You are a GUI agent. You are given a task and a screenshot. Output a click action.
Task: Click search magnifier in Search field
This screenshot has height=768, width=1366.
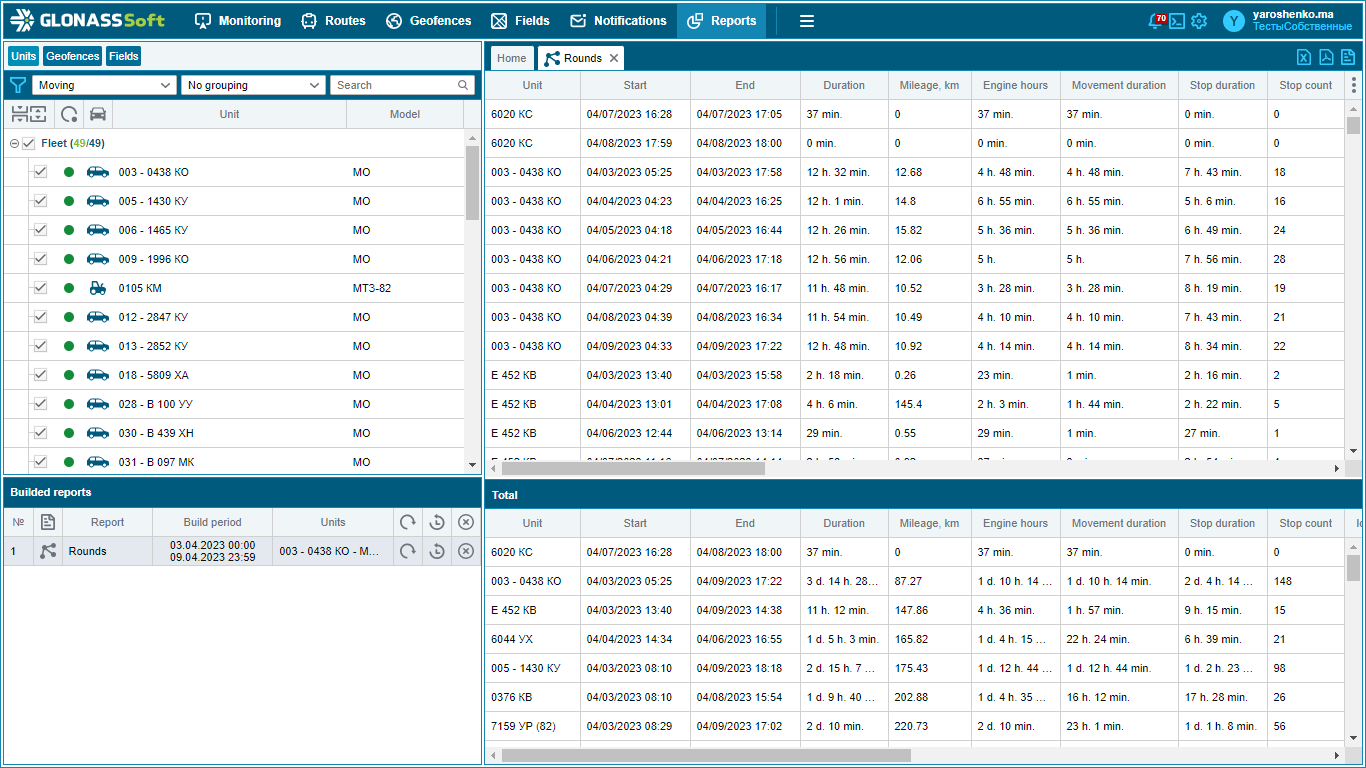463,85
